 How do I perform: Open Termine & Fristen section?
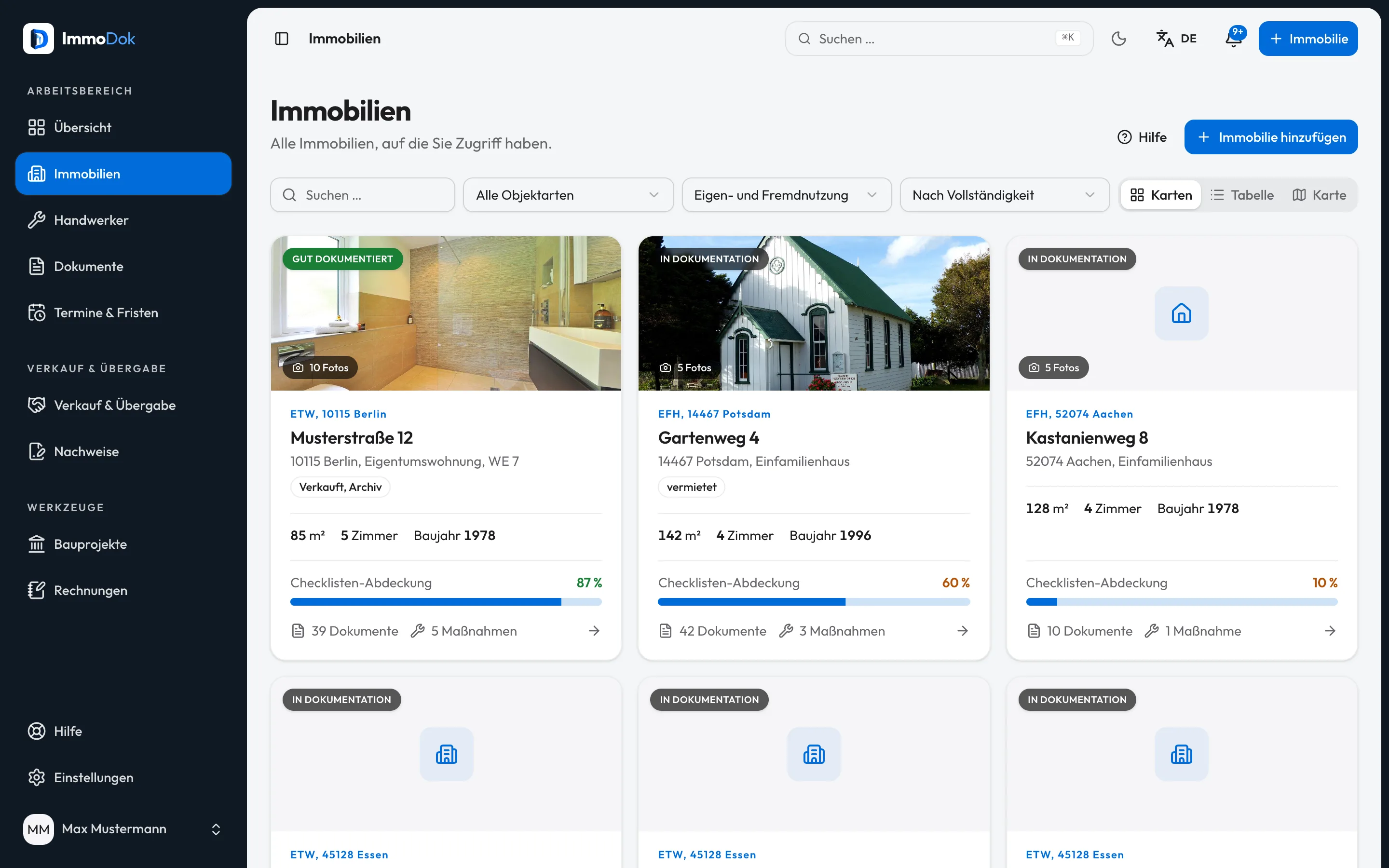pyautogui.click(x=123, y=313)
